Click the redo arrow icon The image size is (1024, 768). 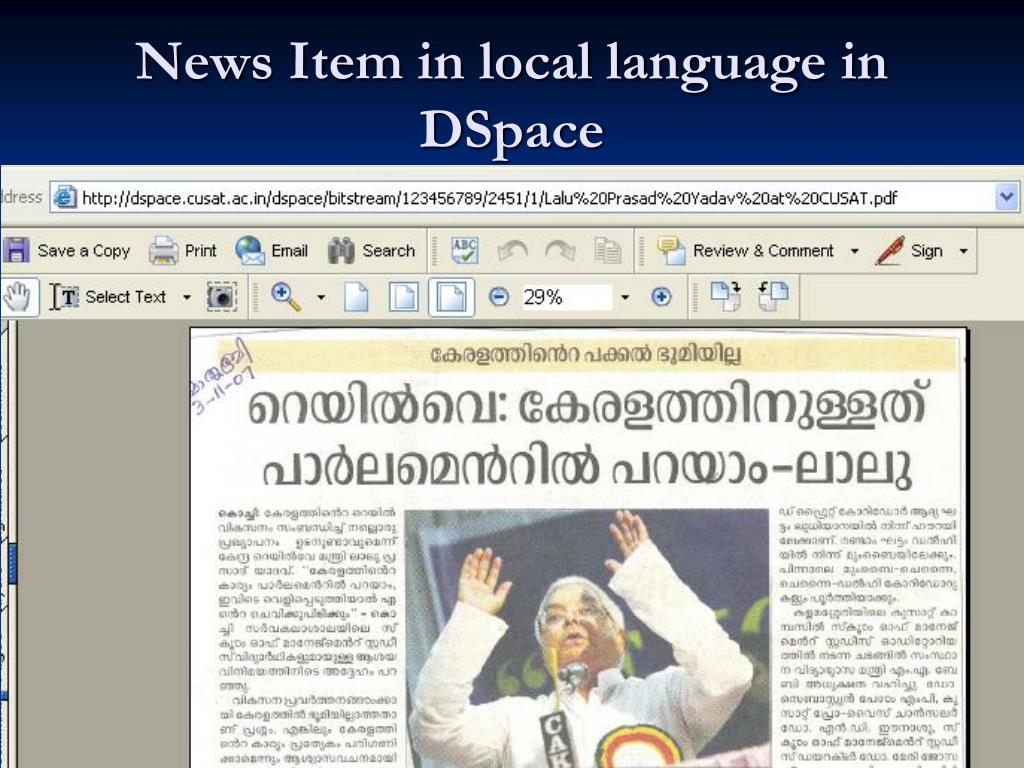[560, 251]
